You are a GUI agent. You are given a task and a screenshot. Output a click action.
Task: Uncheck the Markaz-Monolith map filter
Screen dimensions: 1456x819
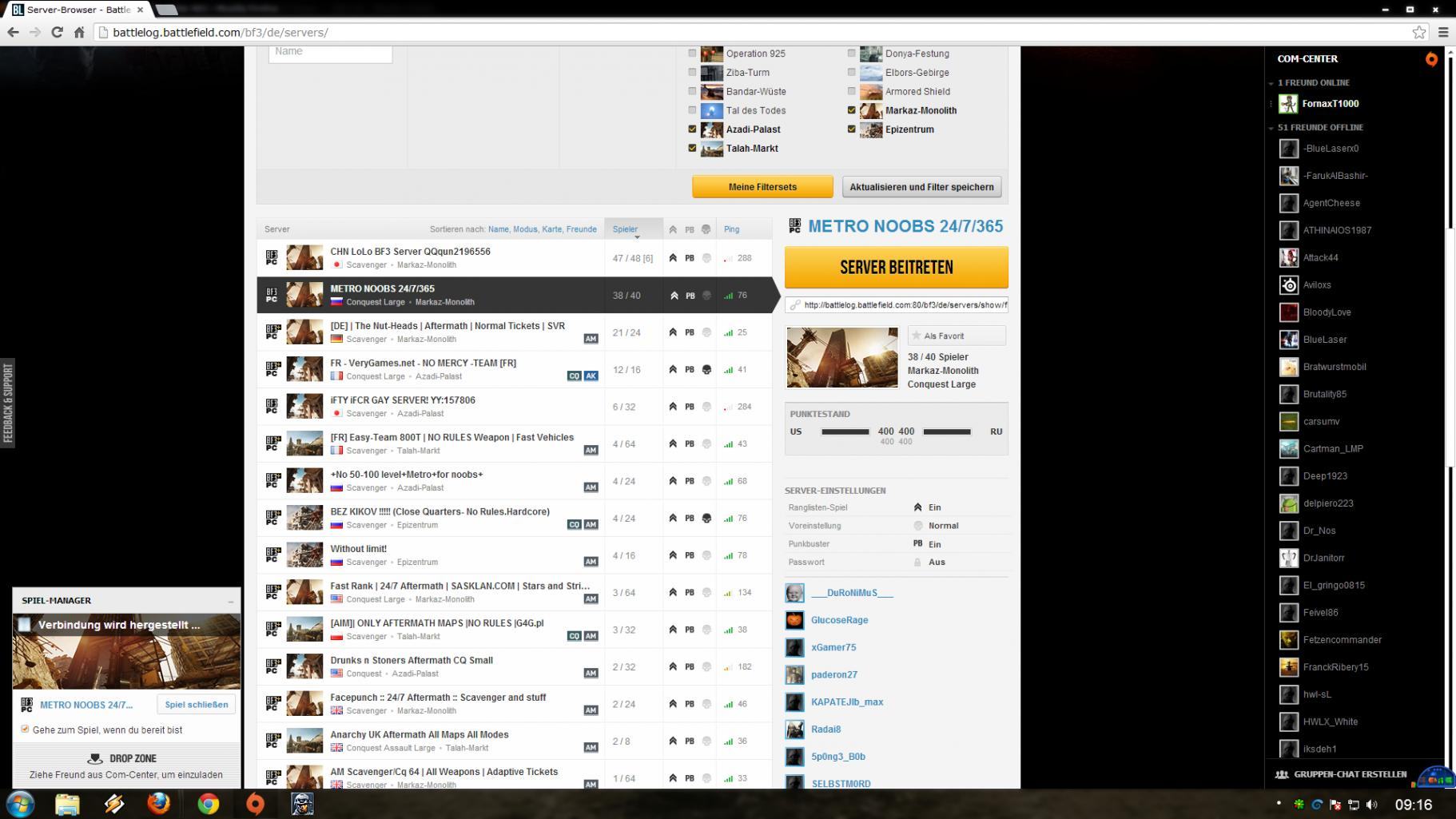(851, 110)
